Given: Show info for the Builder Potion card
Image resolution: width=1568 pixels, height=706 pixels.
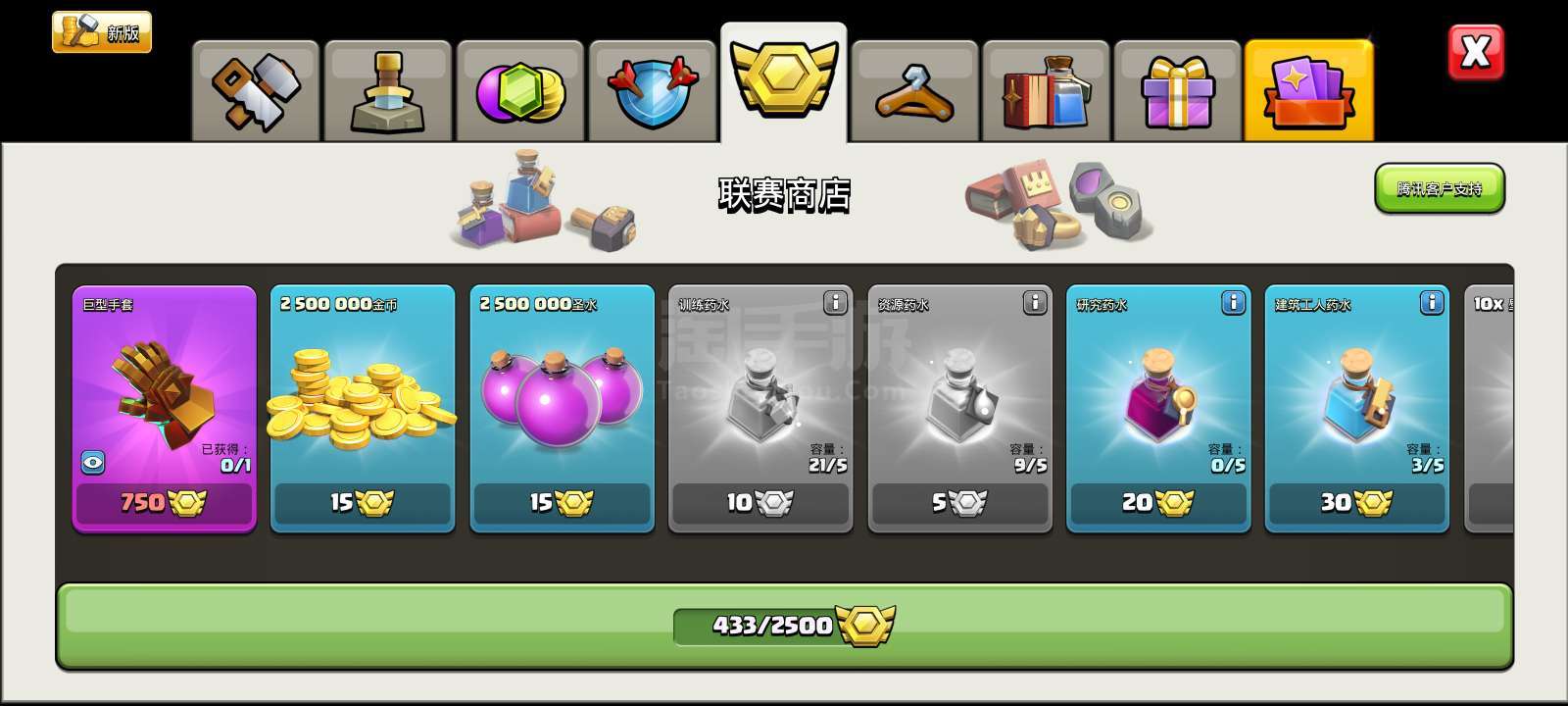Looking at the screenshot, I should [x=1432, y=303].
